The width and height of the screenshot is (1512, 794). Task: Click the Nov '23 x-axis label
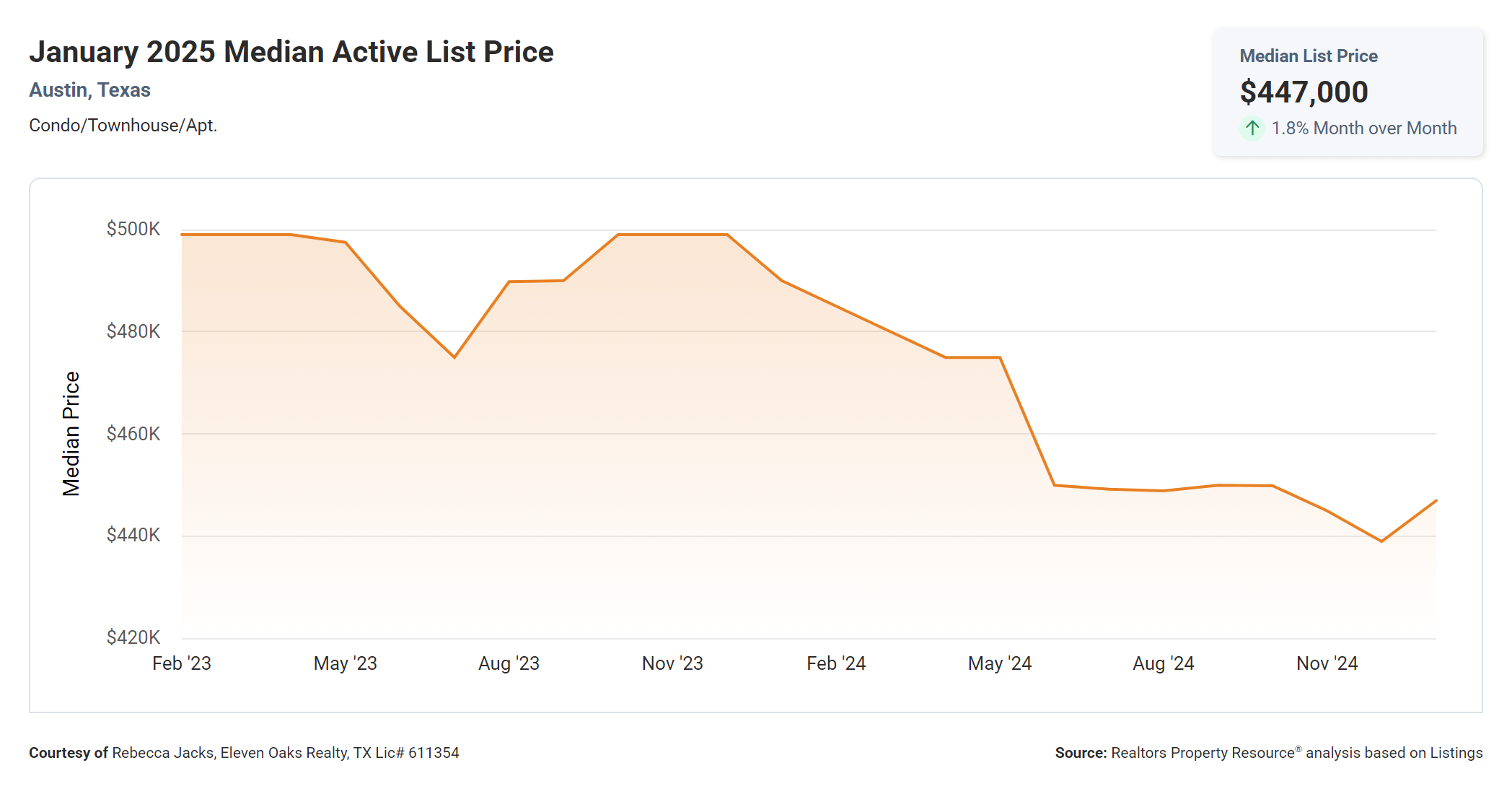(672, 663)
